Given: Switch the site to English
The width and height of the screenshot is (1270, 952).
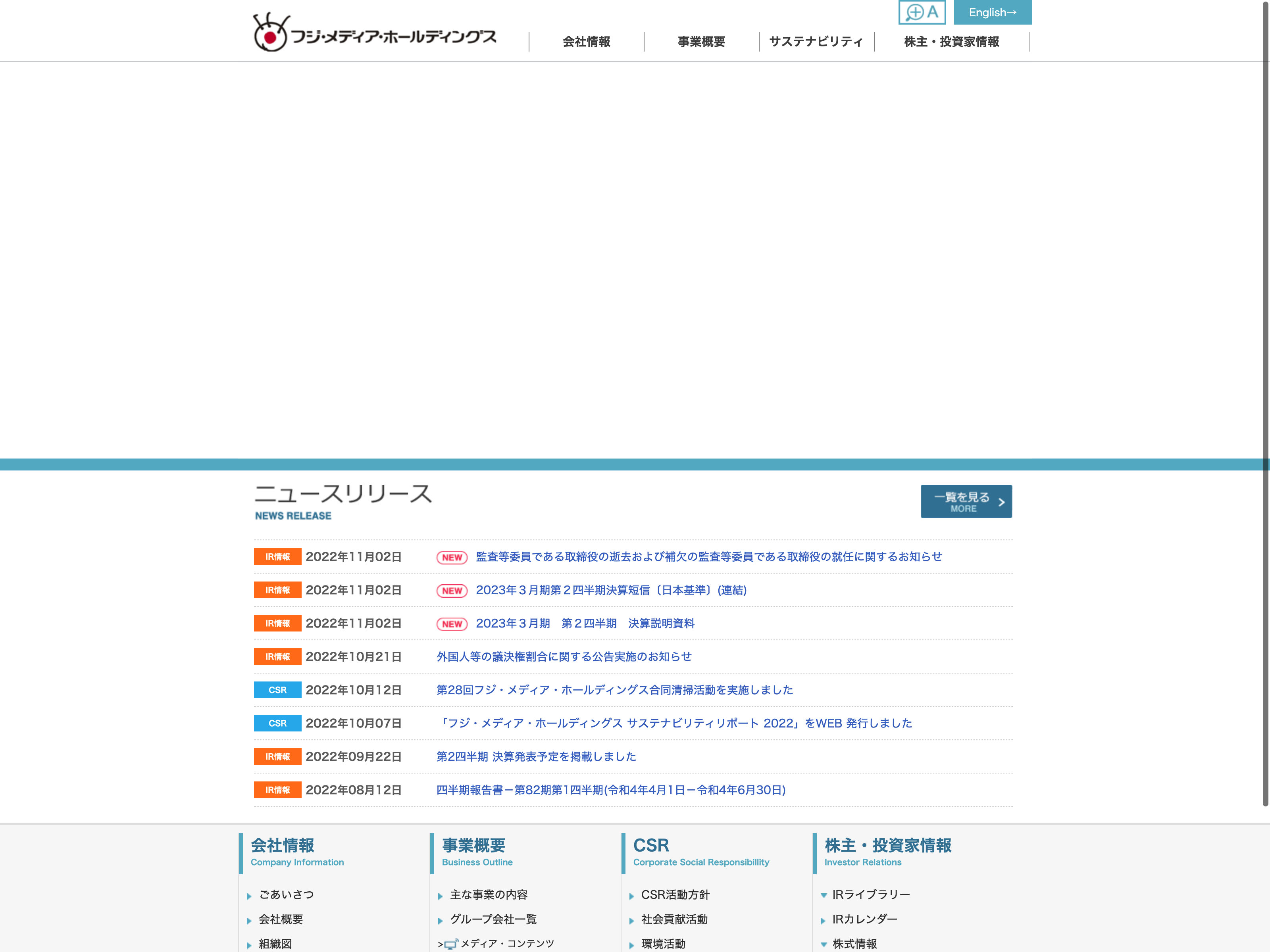Looking at the screenshot, I should click(x=992, y=12).
